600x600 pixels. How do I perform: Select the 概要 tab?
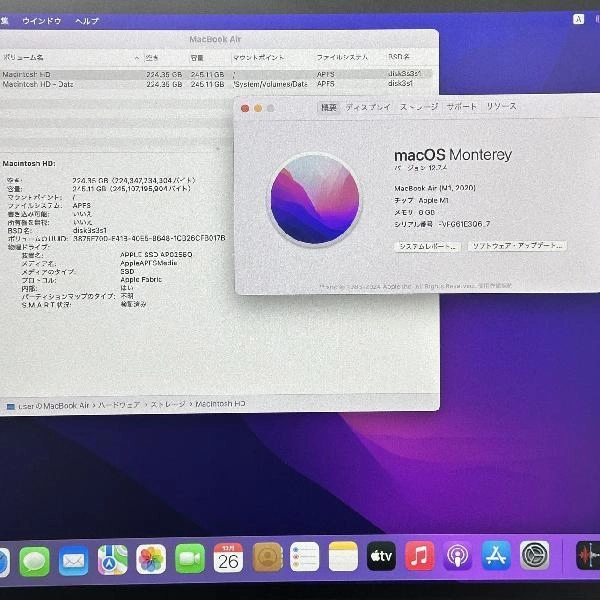(329, 108)
